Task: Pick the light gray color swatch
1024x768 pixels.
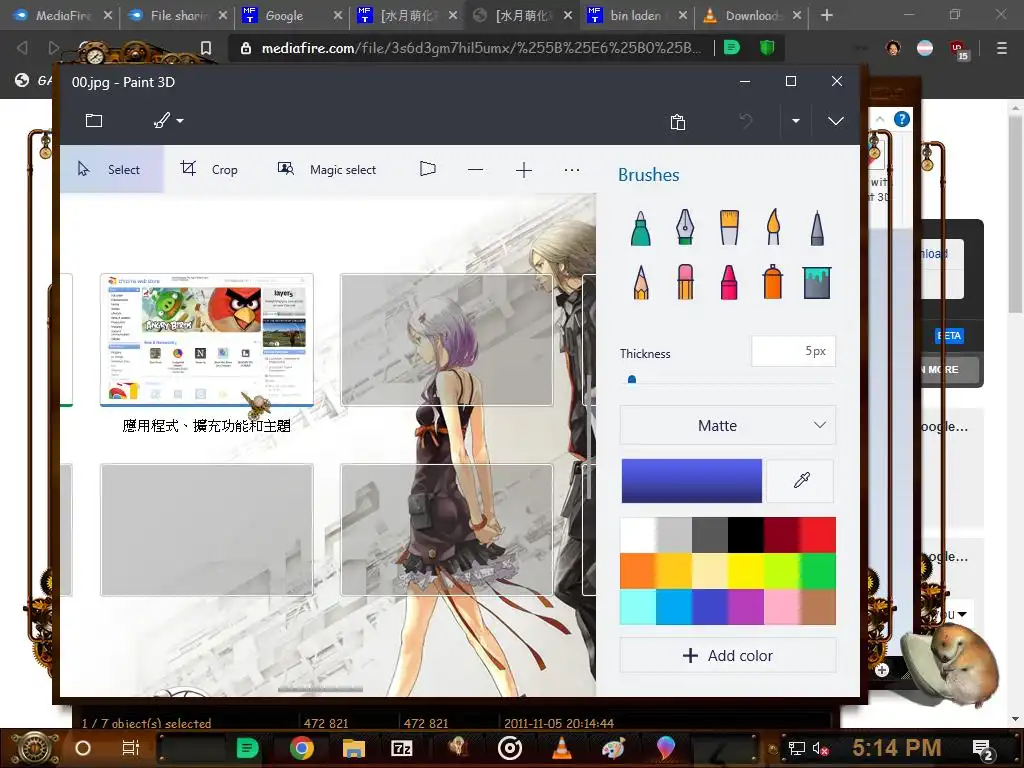Action: 674,535
